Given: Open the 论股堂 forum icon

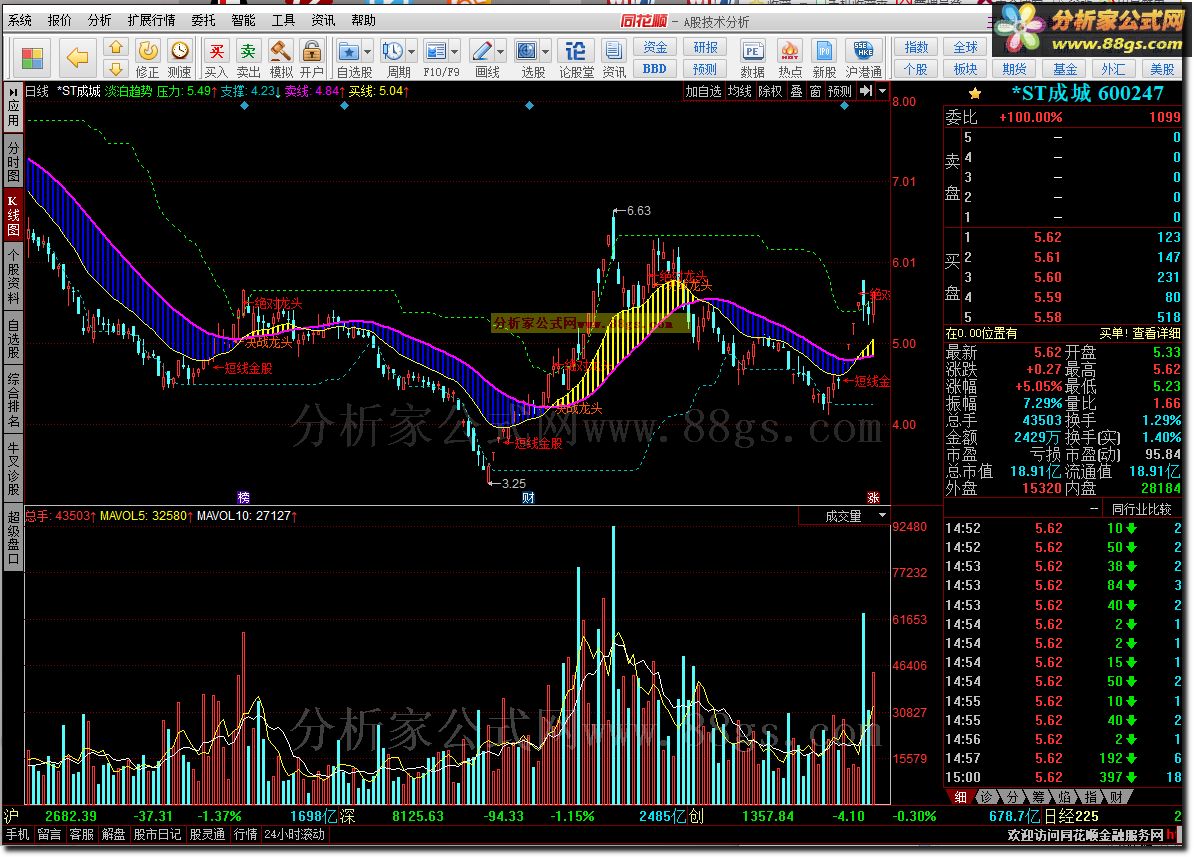Looking at the screenshot, I should (576, 59).
